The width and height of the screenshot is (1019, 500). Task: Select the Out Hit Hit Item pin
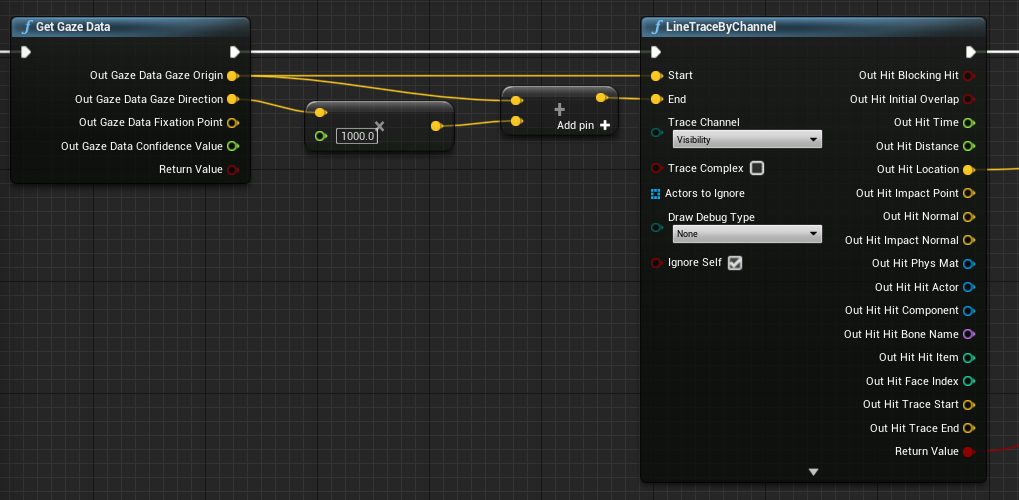(968, 358)
